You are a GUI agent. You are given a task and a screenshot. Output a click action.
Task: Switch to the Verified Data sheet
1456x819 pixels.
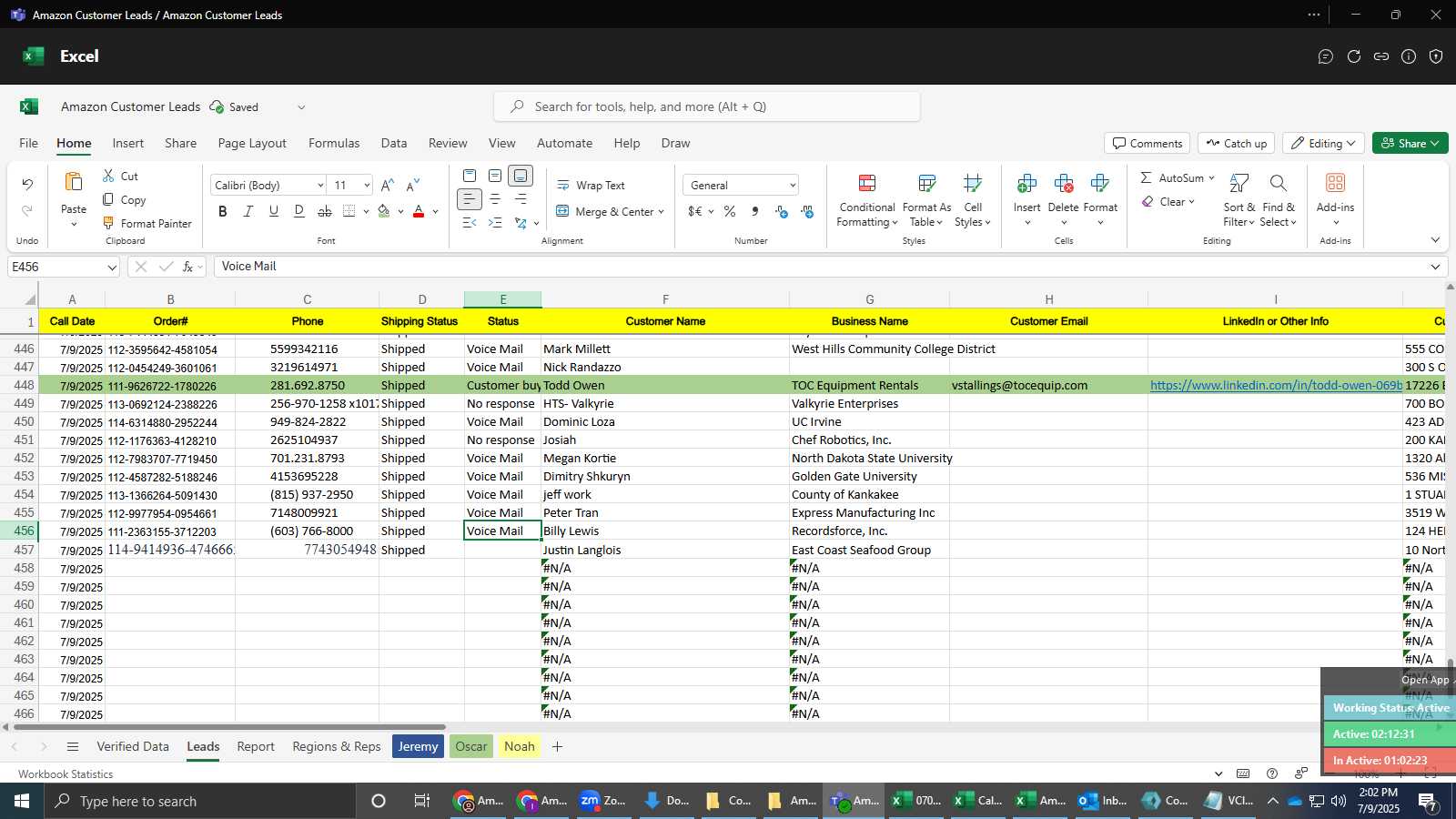(133, 746)
